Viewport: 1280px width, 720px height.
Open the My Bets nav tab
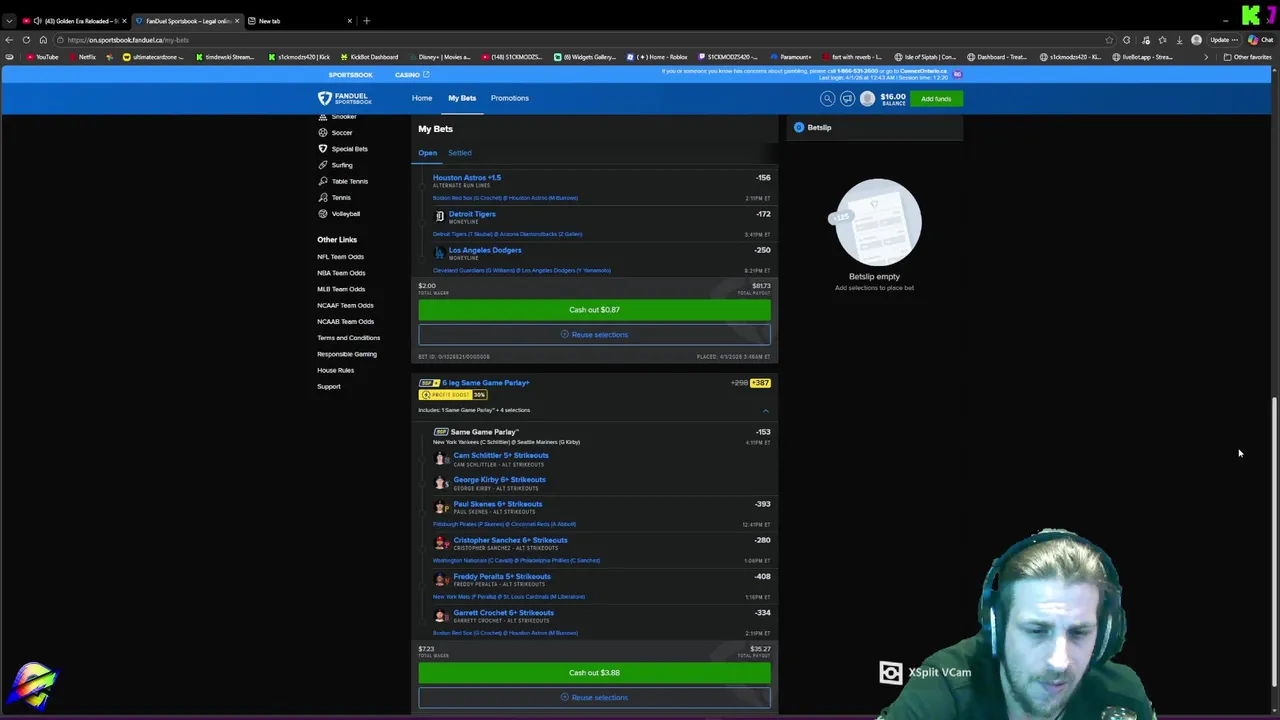point(462,98)
